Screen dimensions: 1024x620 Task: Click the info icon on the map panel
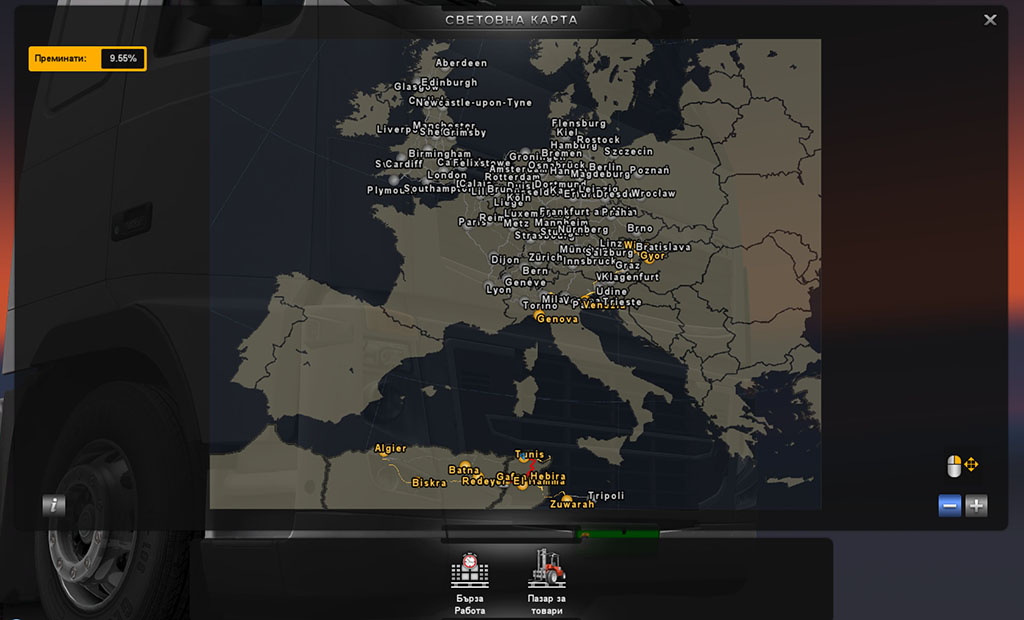(54, 505)
